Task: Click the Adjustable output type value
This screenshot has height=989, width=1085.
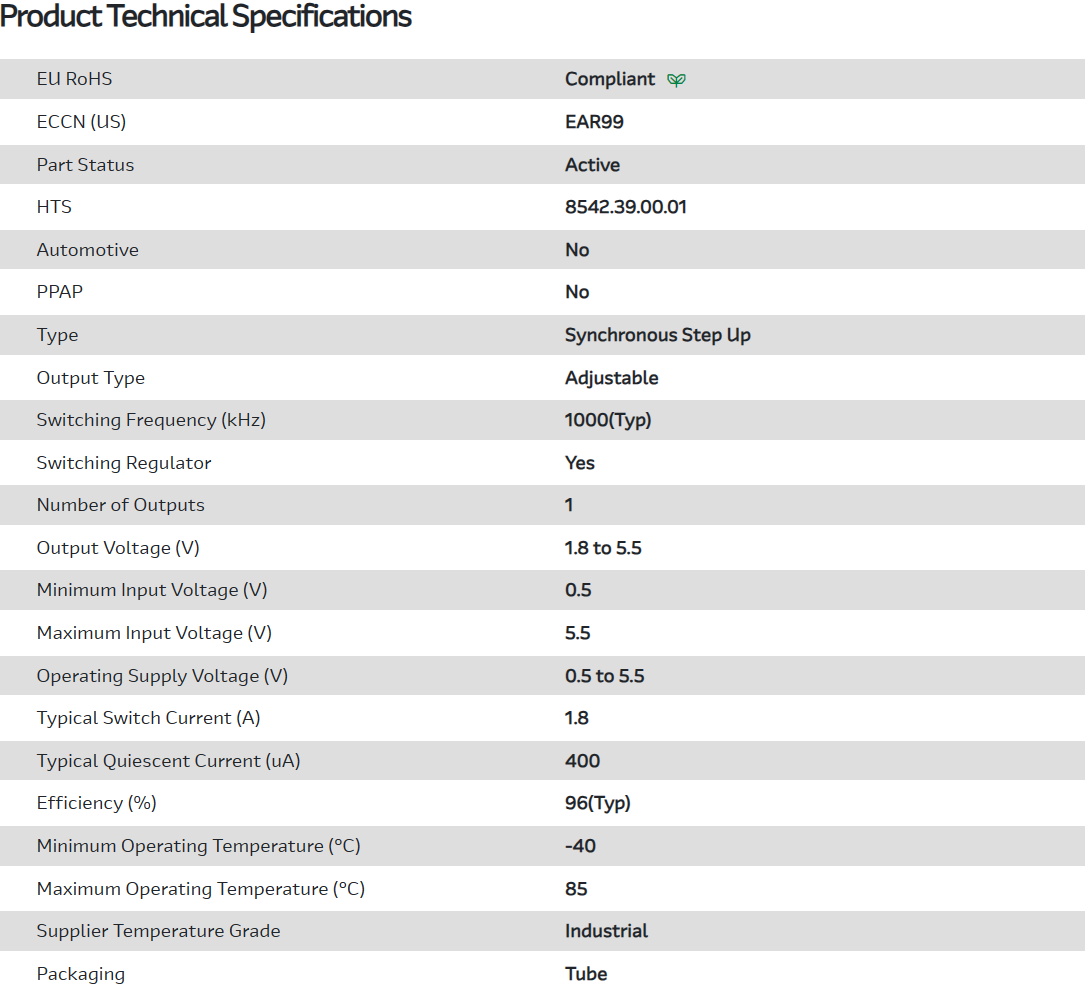Action: [x=611, y=378]
